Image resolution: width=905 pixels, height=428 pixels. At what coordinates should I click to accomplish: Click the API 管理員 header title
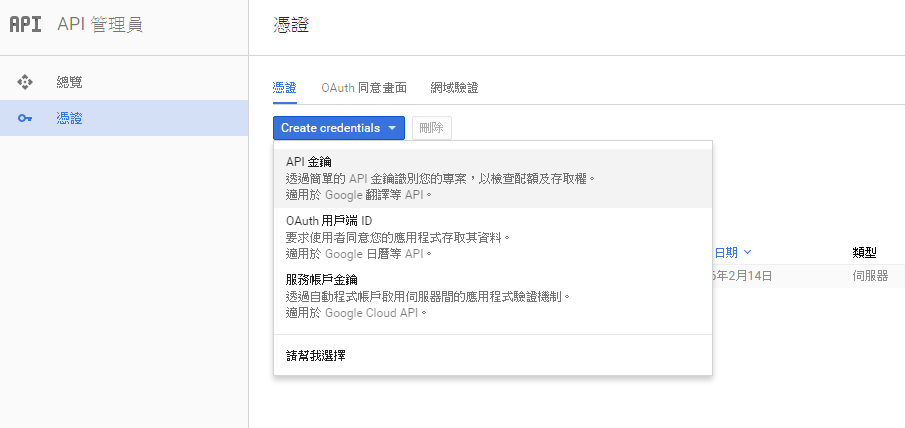[100, 25]
